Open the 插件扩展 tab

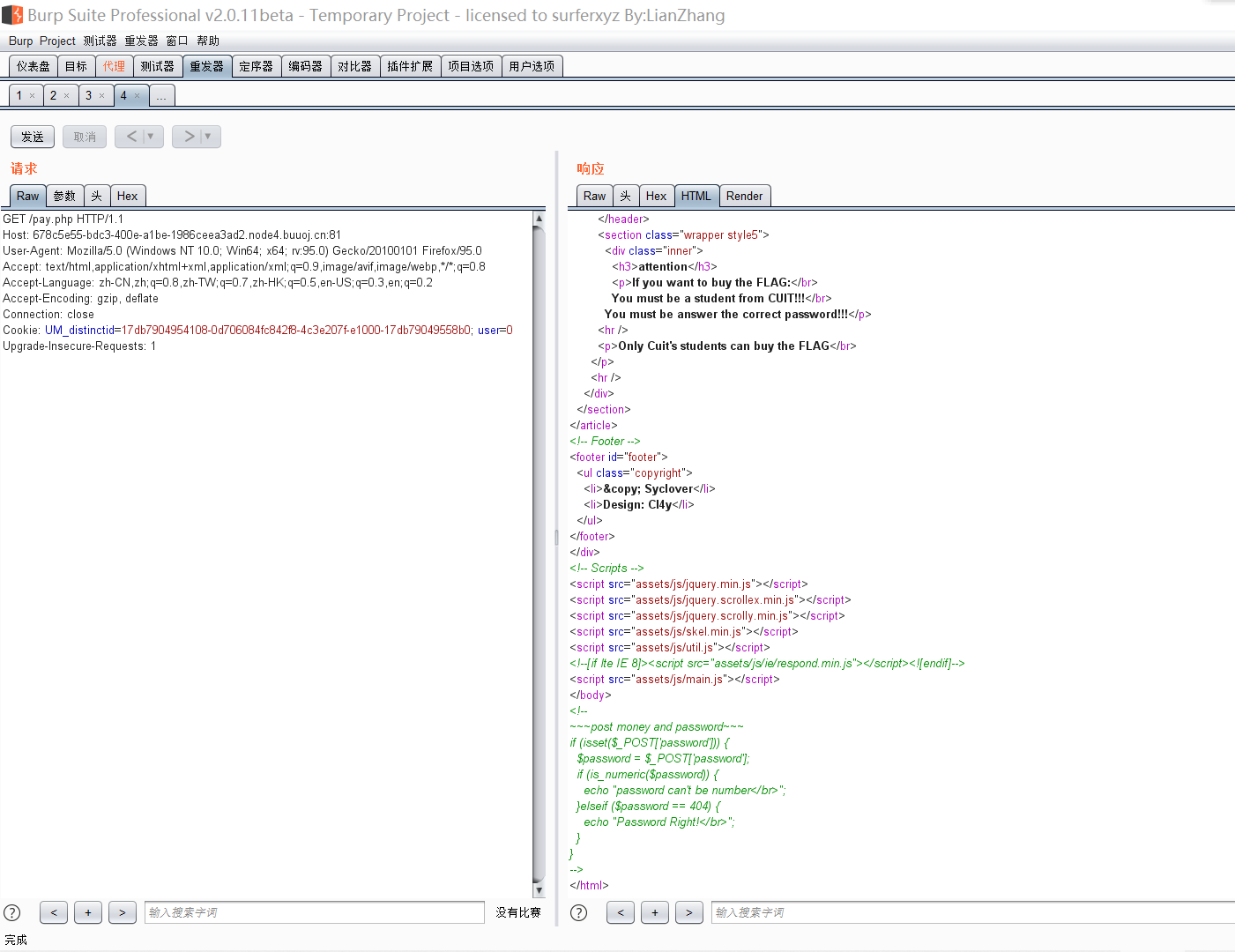tap(410, 66)
